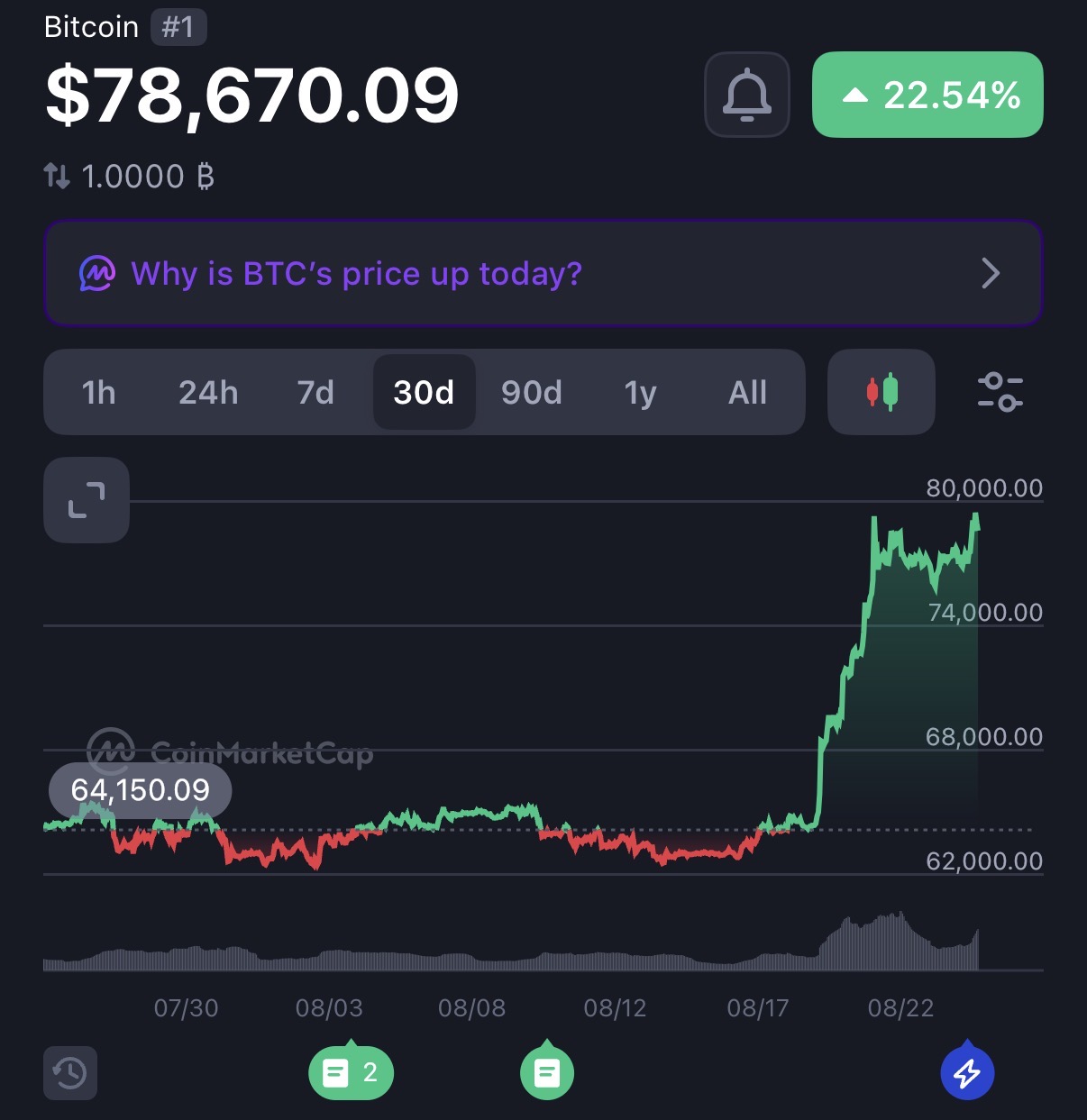Open the price history clock icon
Image resolution: width=1087 pixels, height=1120 pixels.
click(x=70, y=1073)
